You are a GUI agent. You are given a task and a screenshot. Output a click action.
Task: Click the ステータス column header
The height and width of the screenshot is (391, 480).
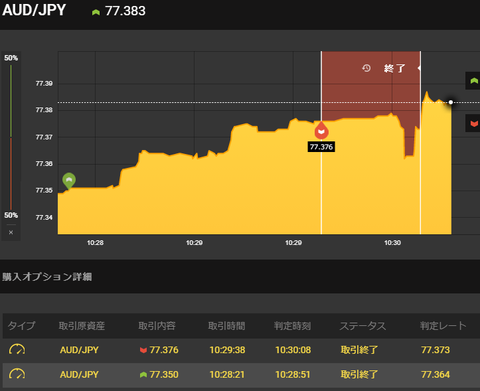pyautogui.click(x=363, y=326)
